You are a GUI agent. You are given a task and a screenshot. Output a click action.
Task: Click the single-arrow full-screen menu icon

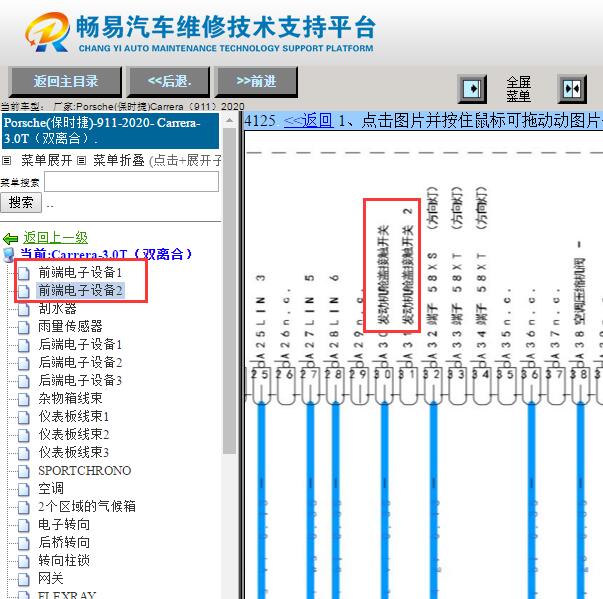click(472, 89)
